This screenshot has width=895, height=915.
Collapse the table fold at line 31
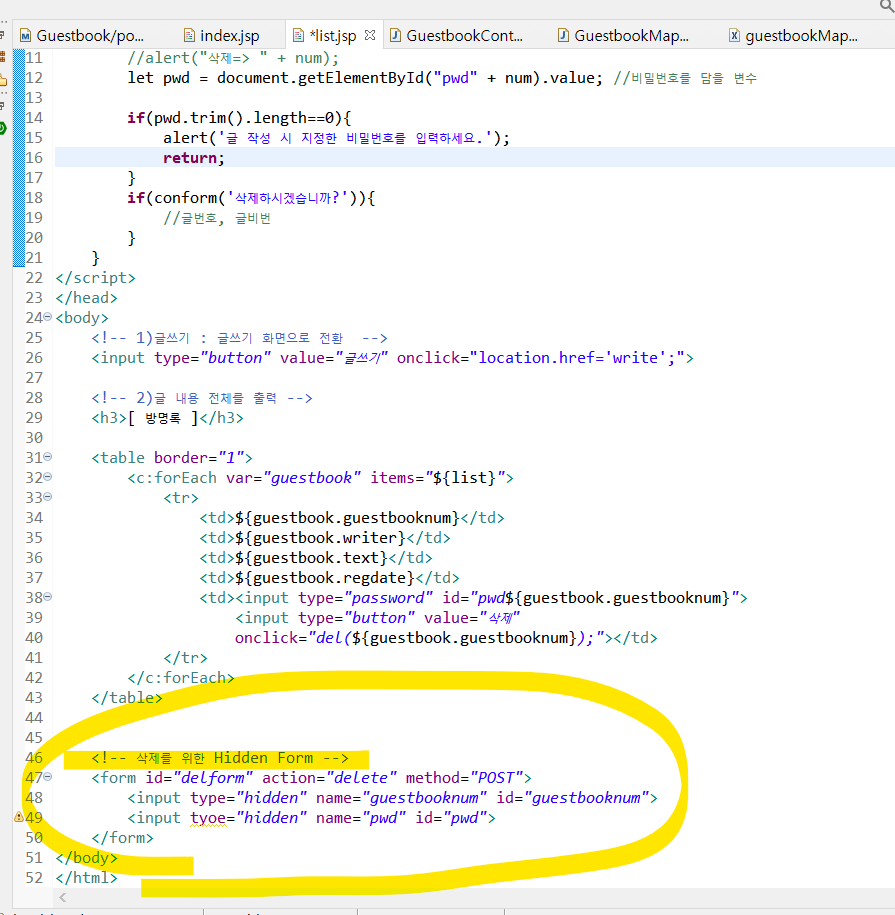pos(48,457)
